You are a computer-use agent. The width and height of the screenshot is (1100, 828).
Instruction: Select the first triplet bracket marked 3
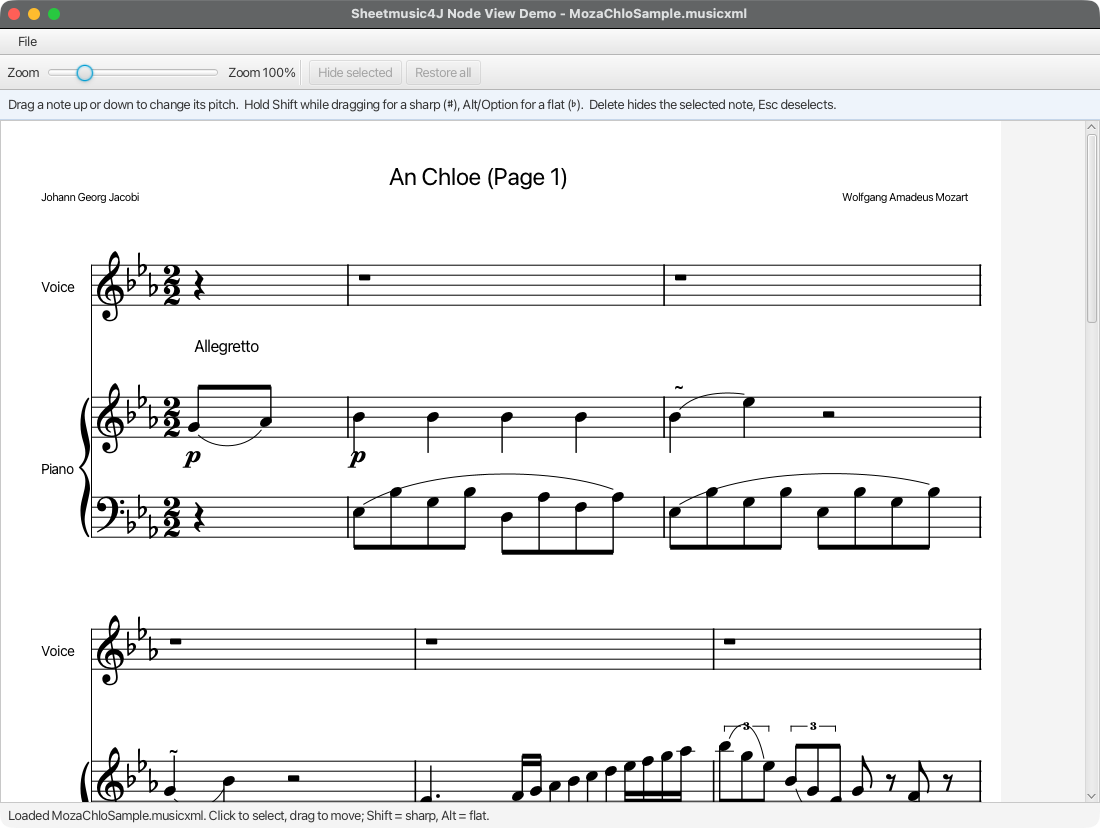click(x=746, y=728)
